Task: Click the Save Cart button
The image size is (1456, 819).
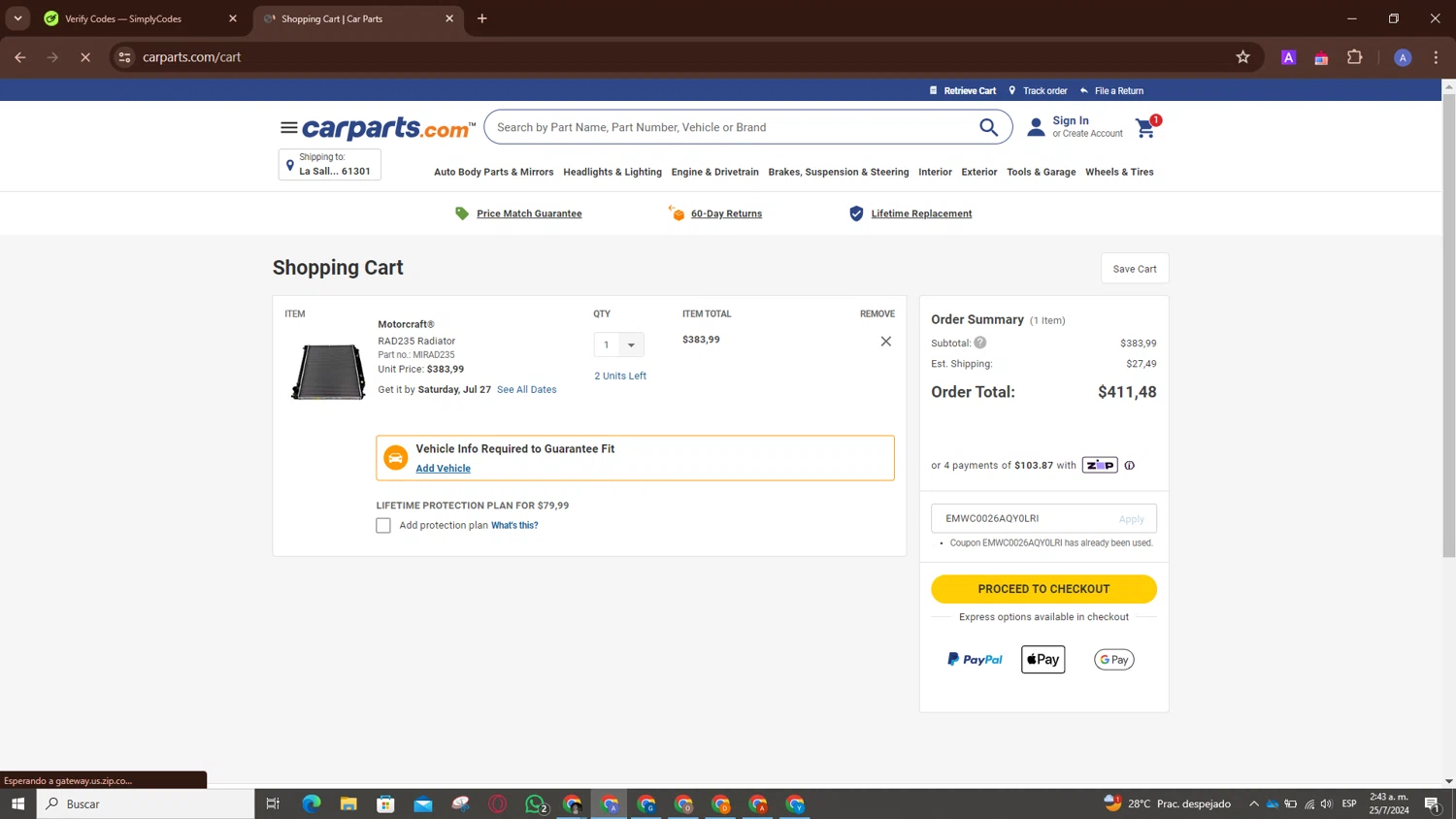Action: (1135, 269)
